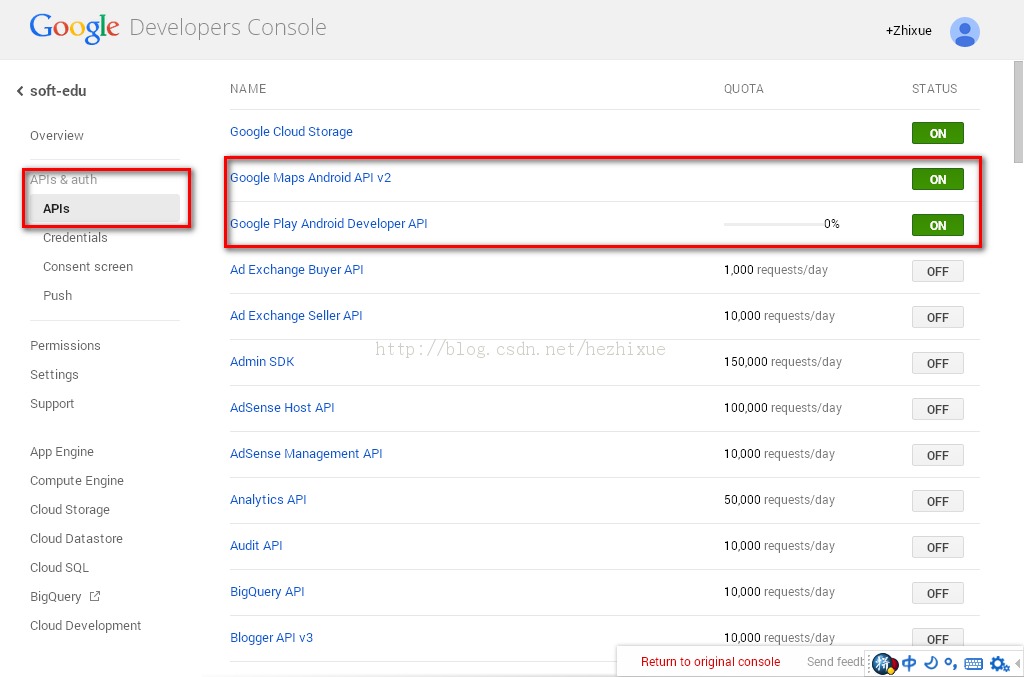Click Google Play API quota usage bar
This screenshot has width=1024, height=677.
[773, 225]
